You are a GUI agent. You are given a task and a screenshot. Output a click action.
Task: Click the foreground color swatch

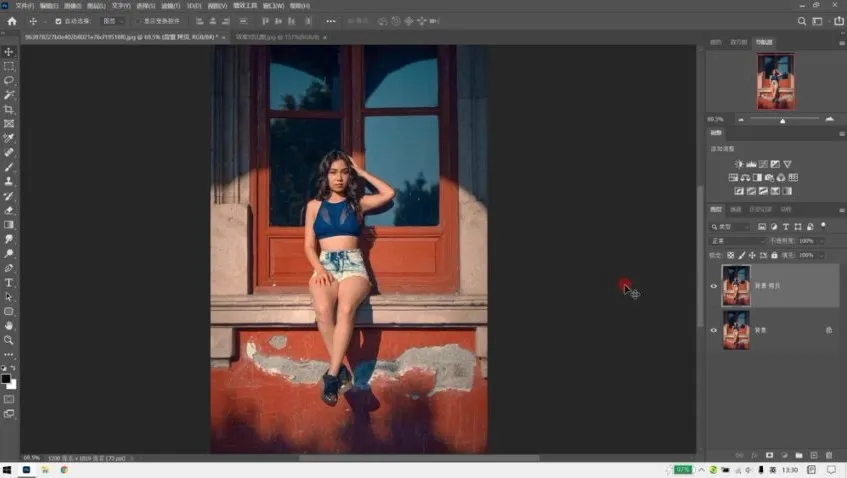coord(6,379)
